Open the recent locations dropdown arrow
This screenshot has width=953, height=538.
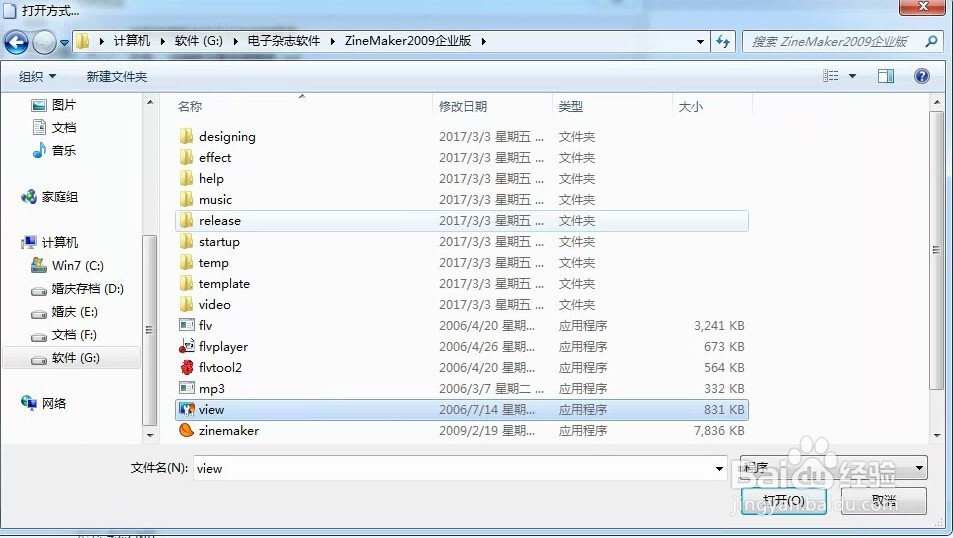pyautogui.click(x=64, y=43)
